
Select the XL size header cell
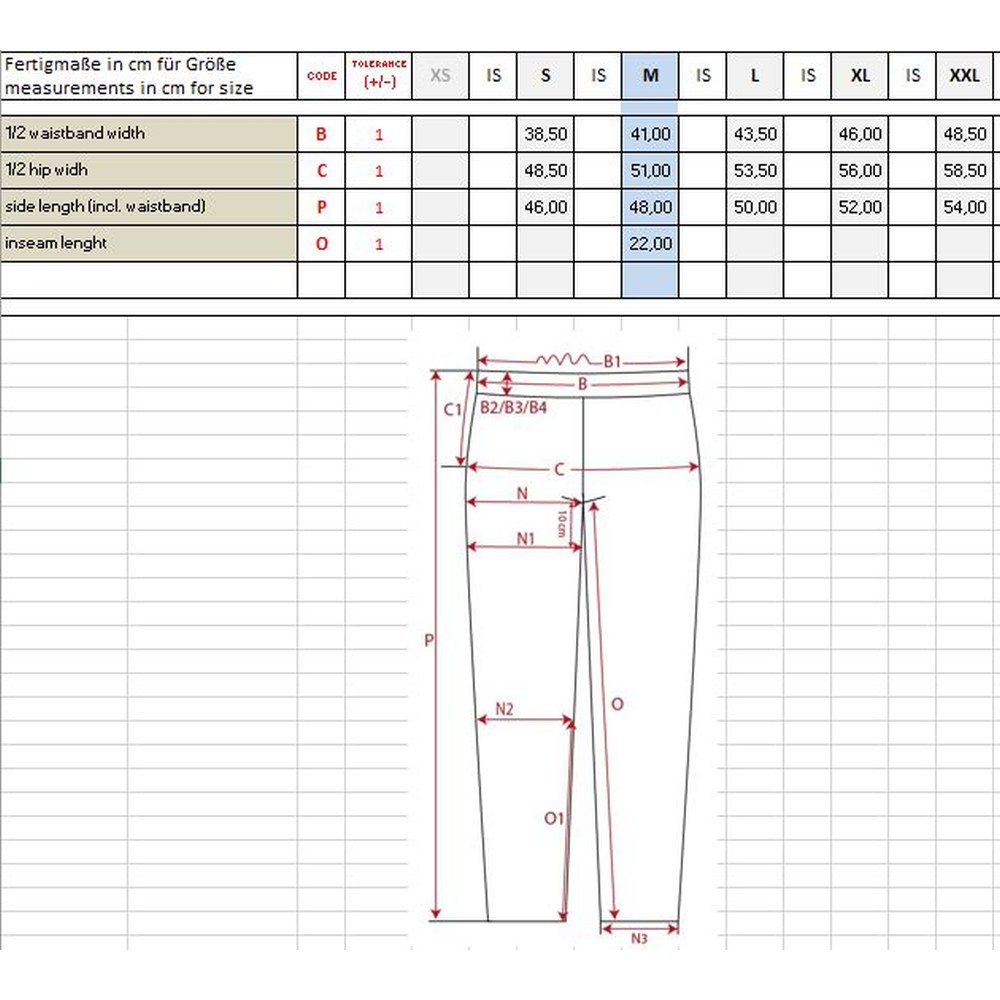pyautogui.click(x=860, y=76)
